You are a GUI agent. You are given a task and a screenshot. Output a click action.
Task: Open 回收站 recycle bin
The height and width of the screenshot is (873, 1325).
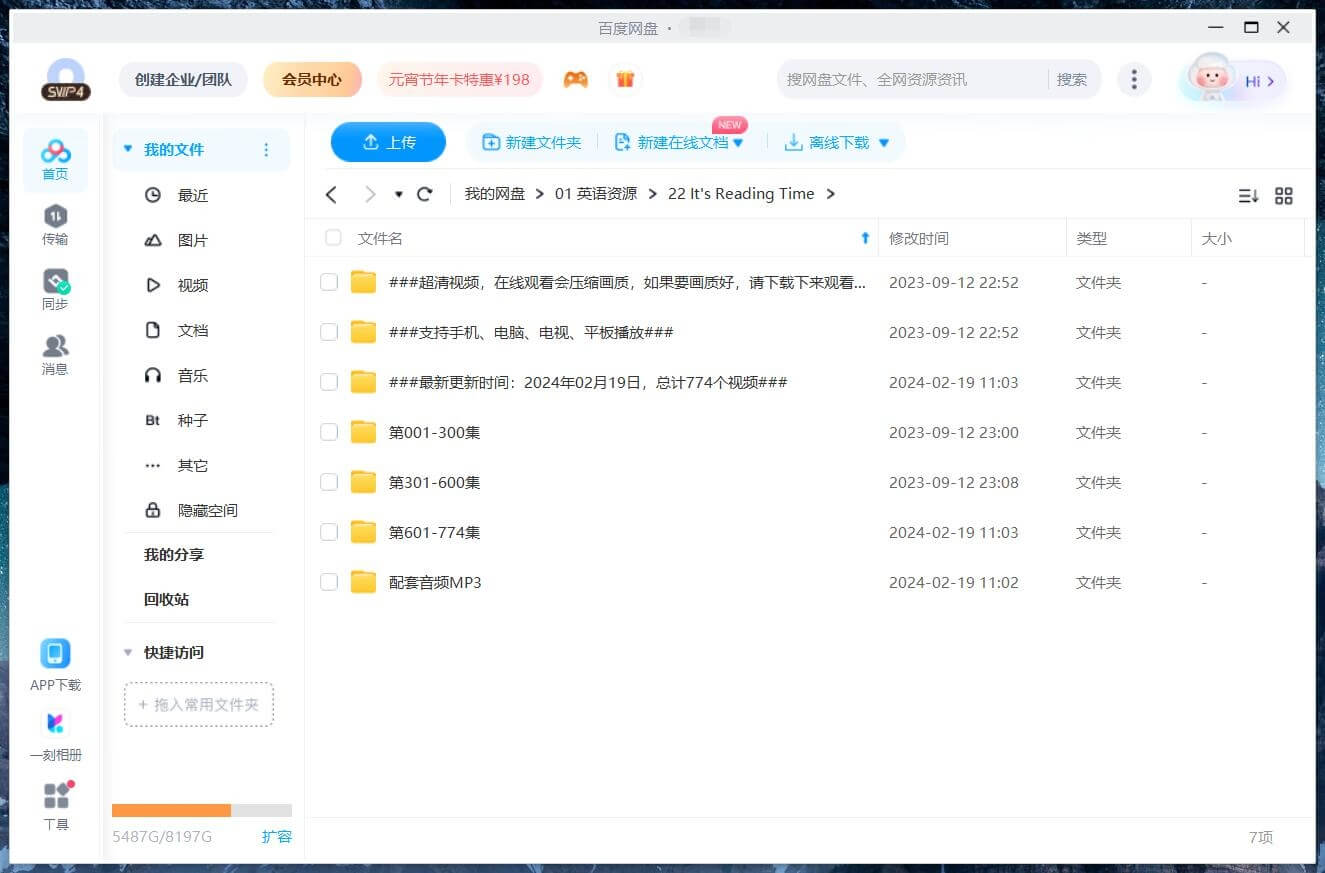pyautogui.click(x=166, y=599)
